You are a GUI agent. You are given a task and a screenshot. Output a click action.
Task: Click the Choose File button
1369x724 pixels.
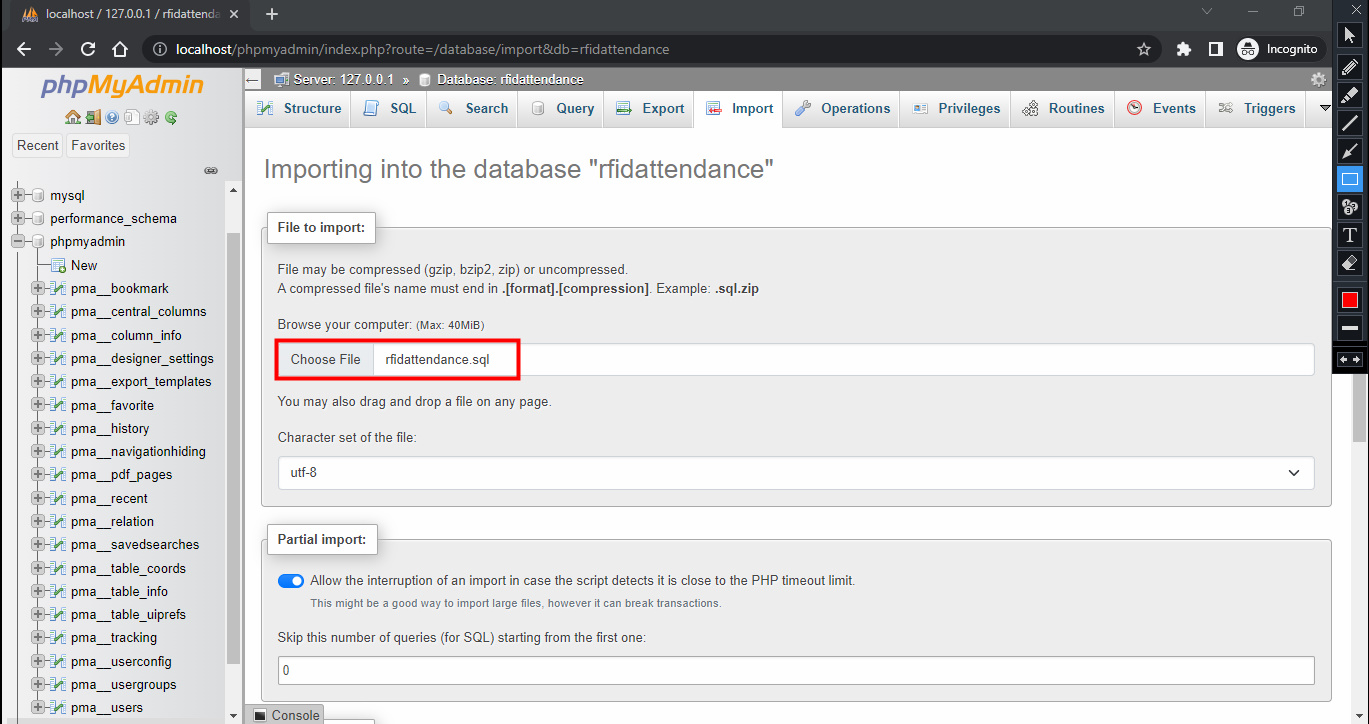(x=325, y=359)
